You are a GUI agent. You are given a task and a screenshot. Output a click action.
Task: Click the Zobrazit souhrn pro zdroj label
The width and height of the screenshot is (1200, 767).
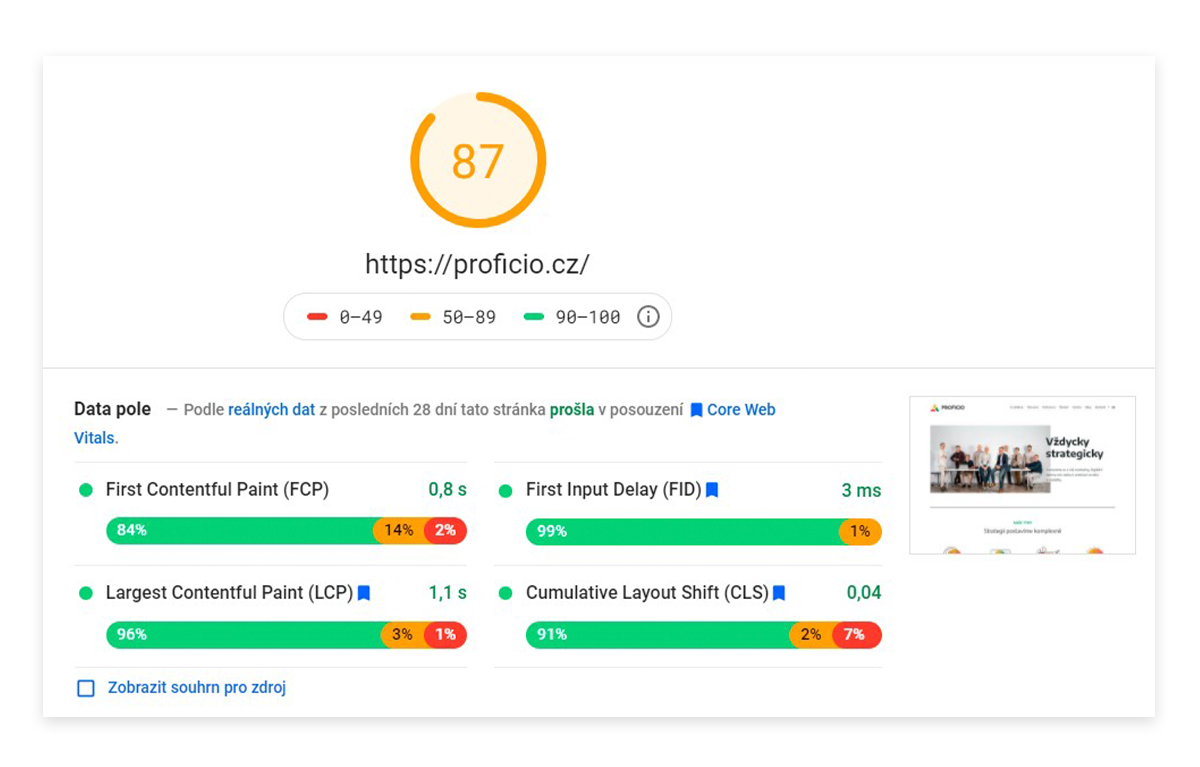(197, 688)
